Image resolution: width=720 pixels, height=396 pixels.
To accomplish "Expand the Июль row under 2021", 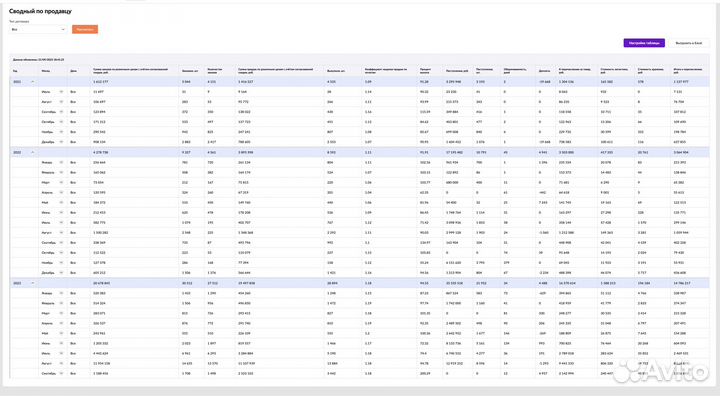I will click(61, 92).
